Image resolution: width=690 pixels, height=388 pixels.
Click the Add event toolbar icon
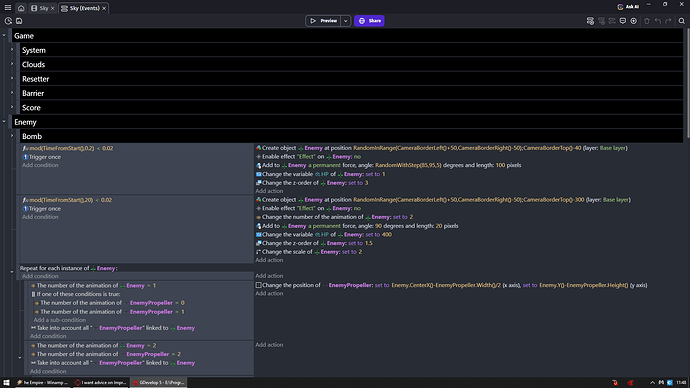(x=590, y=21)
